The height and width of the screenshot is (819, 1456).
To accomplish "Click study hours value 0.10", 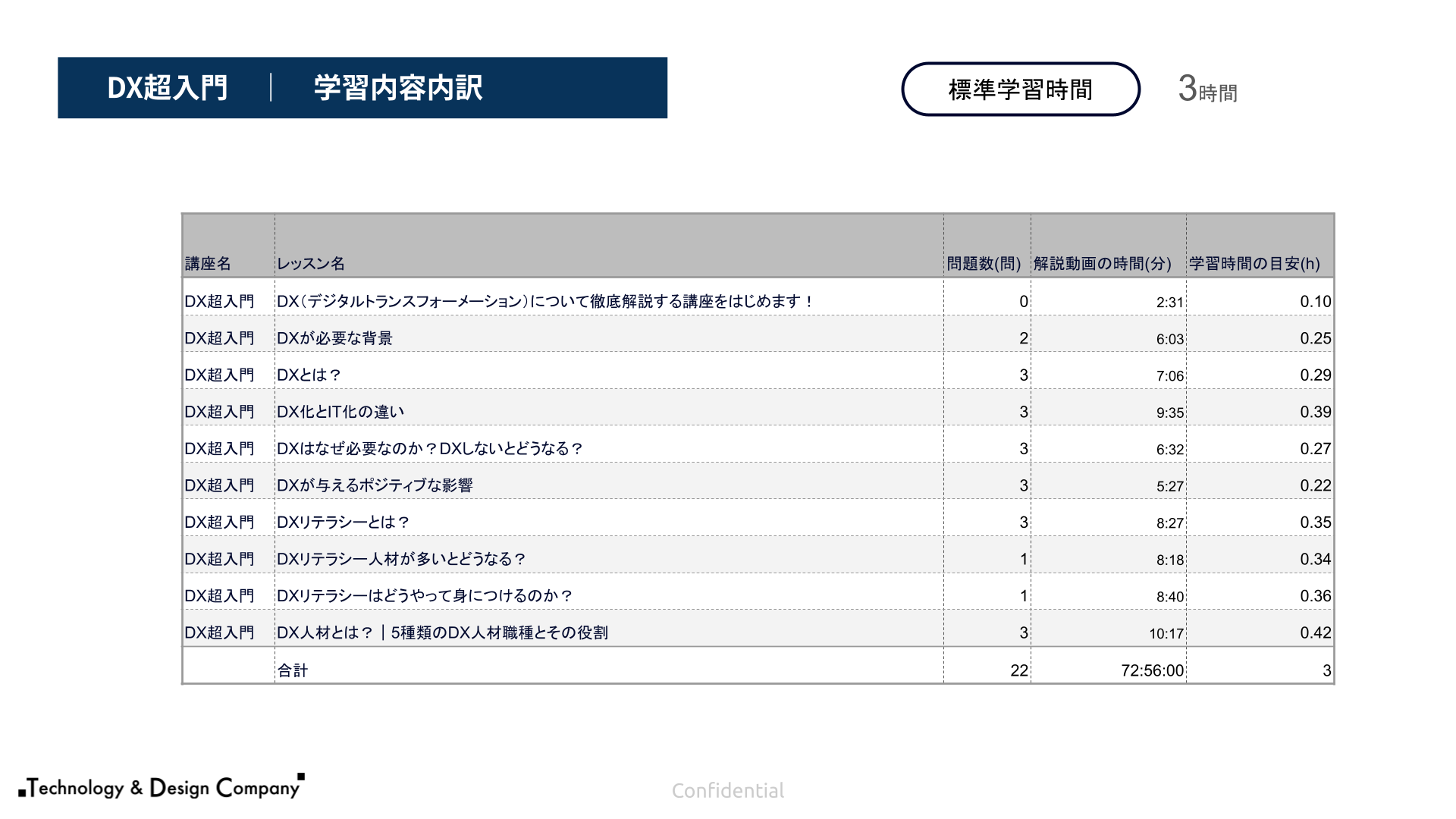I will [x=1316, y=301].
